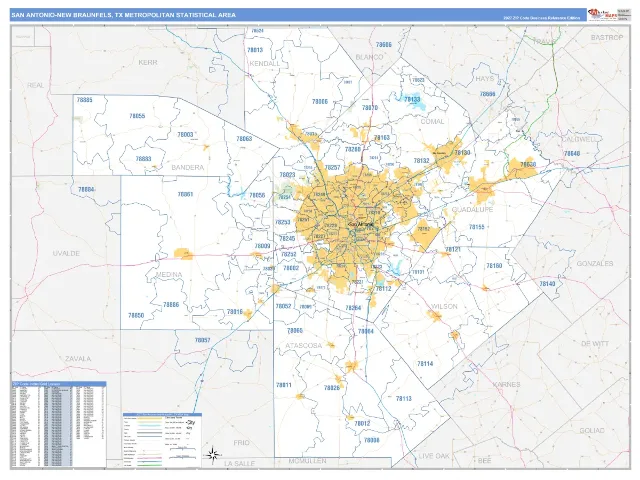Click ZIP code 78648 near Caldwell
The image size is (640, 480).
click(x=571, y=154)
